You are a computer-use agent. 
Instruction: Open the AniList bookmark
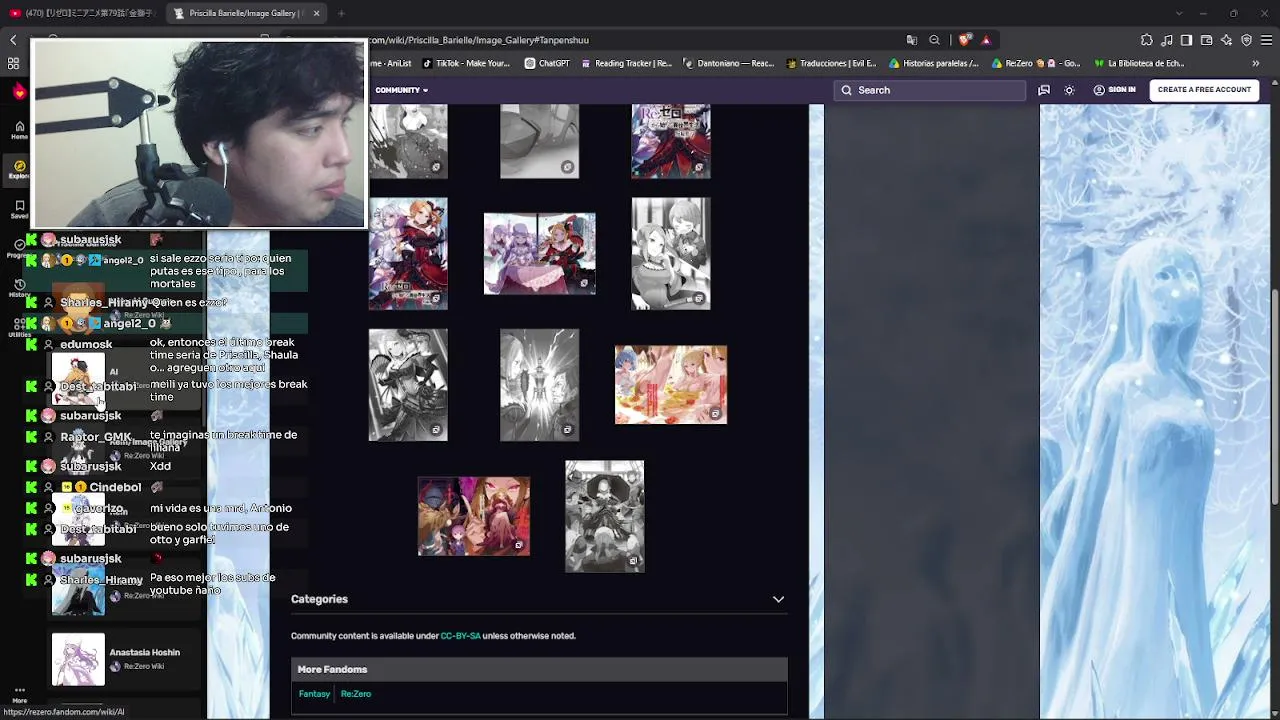[x=391, y=63]
